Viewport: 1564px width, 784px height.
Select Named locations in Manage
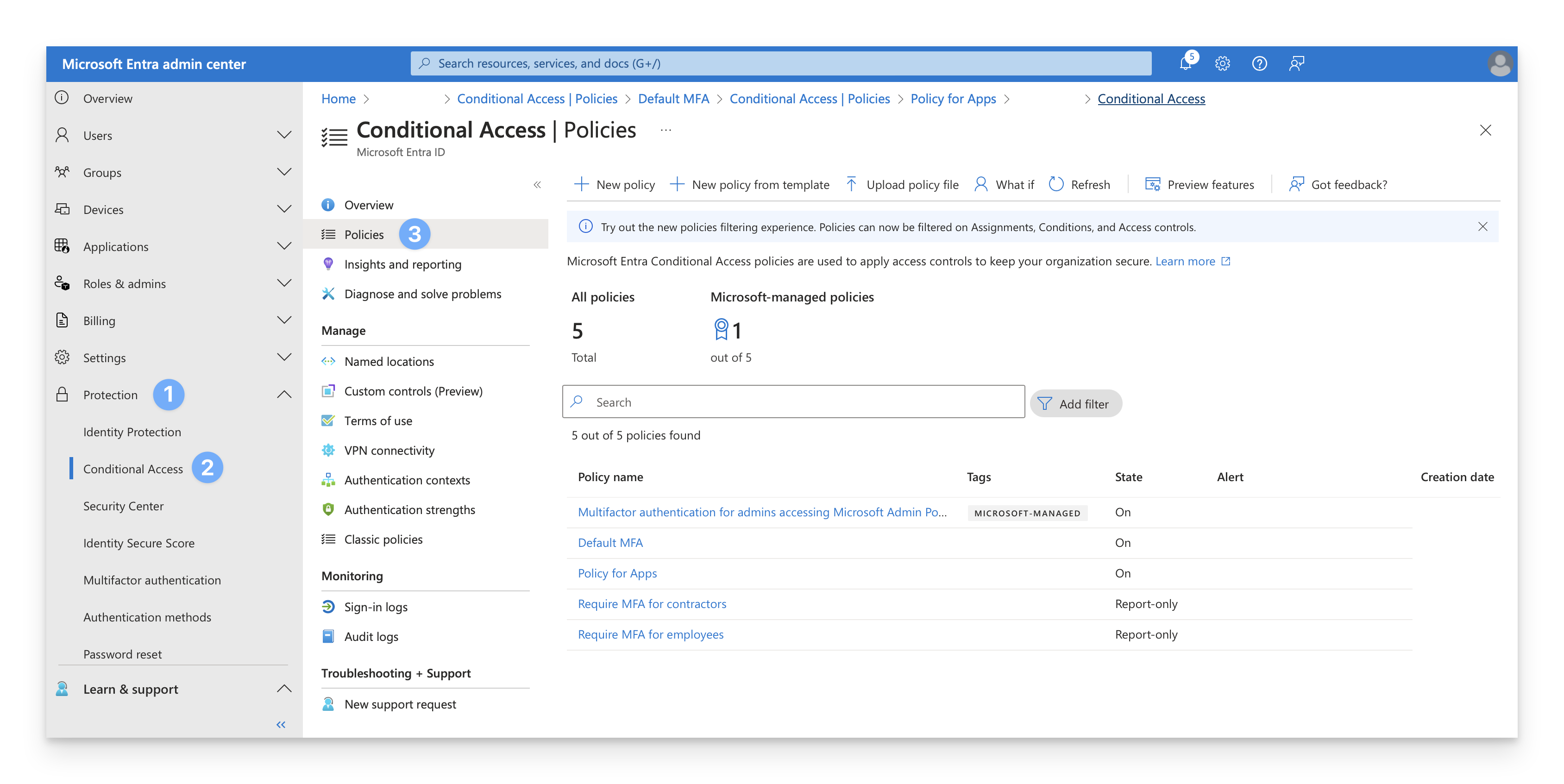389,361
